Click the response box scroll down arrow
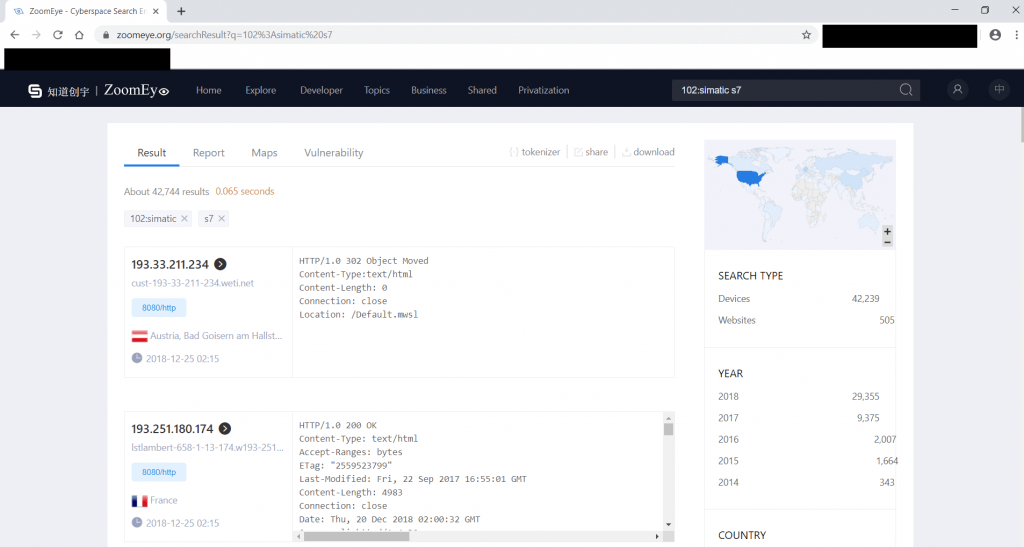 (668, 525)
